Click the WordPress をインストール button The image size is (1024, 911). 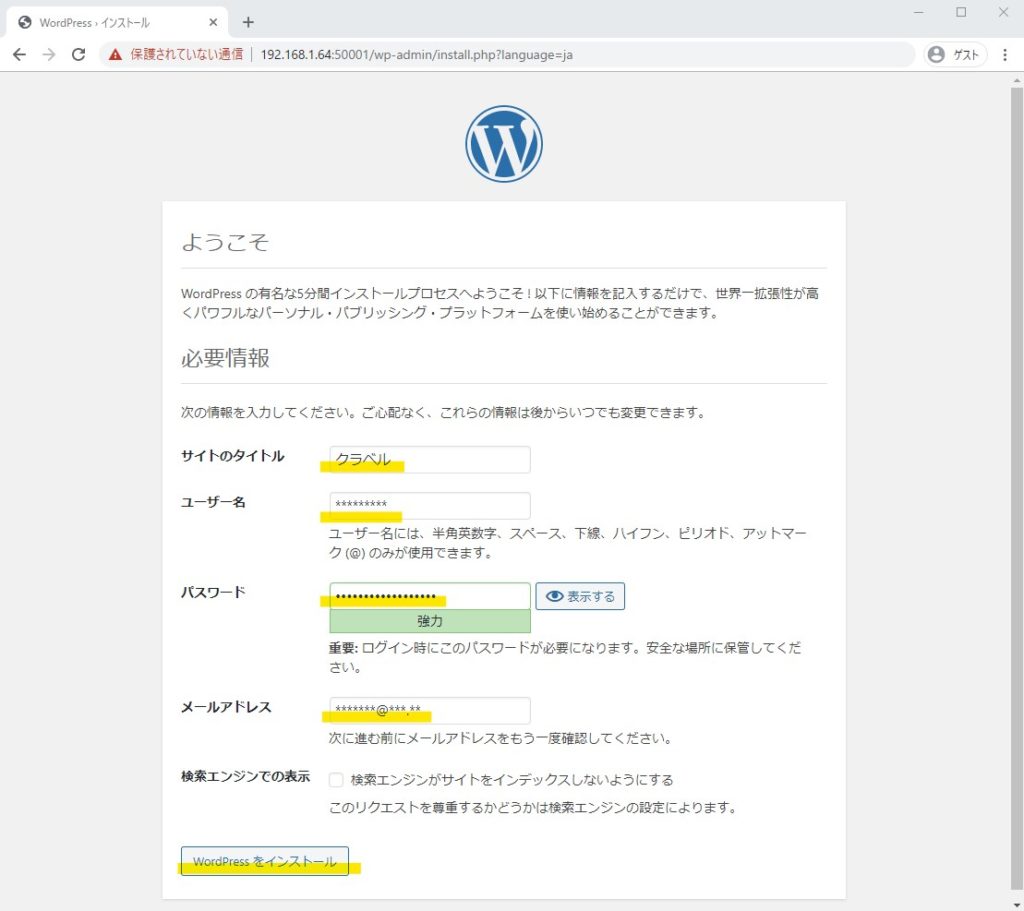click(x=264, y=861)
